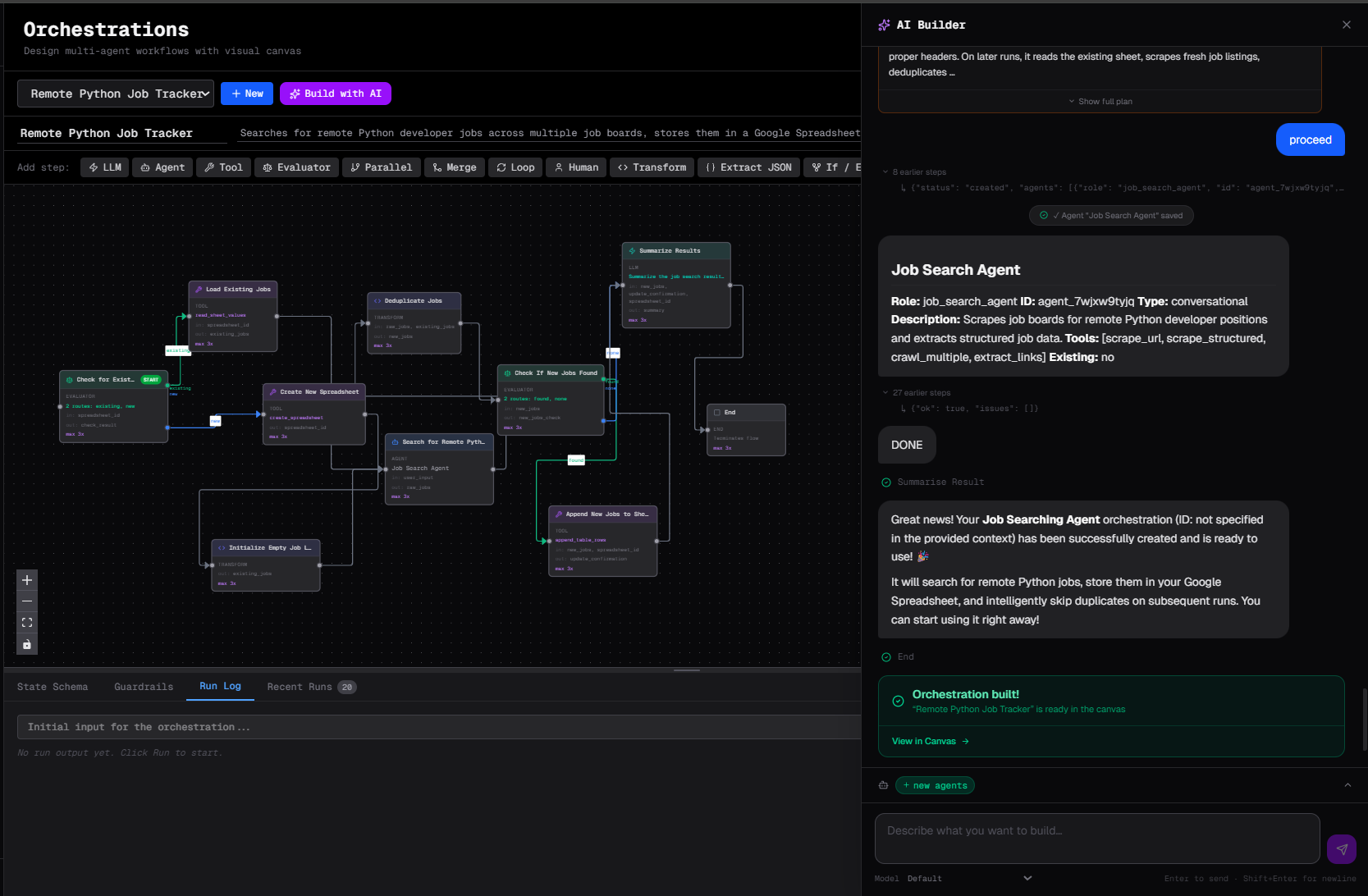Click the Job Search Agent card heading
Viewport: 1368px width, 896px height.
point(955,270)
